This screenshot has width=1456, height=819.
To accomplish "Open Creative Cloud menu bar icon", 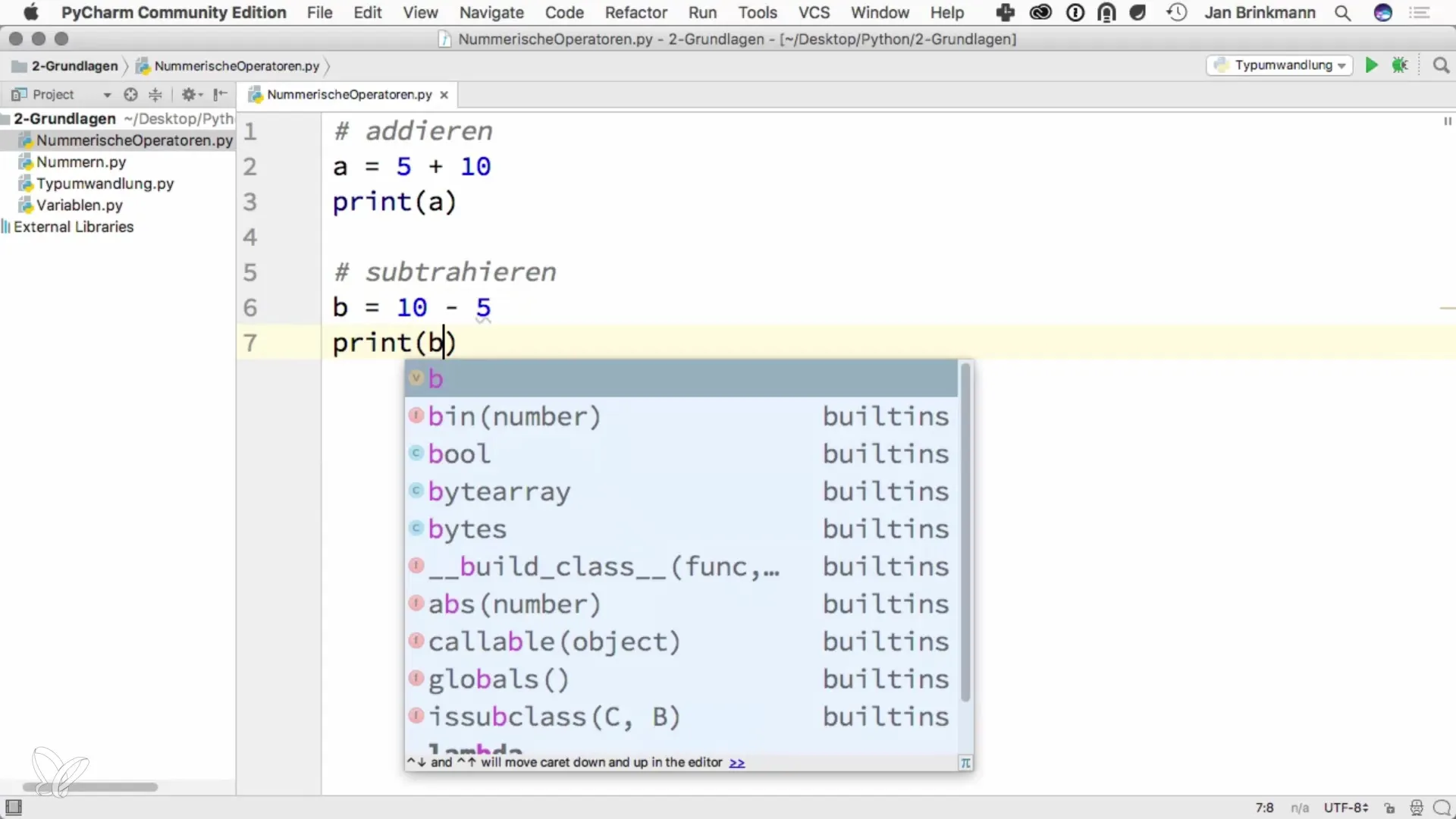I will (1040, 12).
